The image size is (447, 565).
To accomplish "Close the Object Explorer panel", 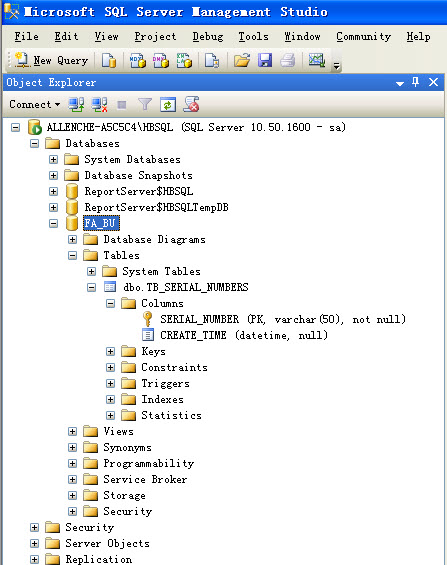I will (x=433, y=83).
